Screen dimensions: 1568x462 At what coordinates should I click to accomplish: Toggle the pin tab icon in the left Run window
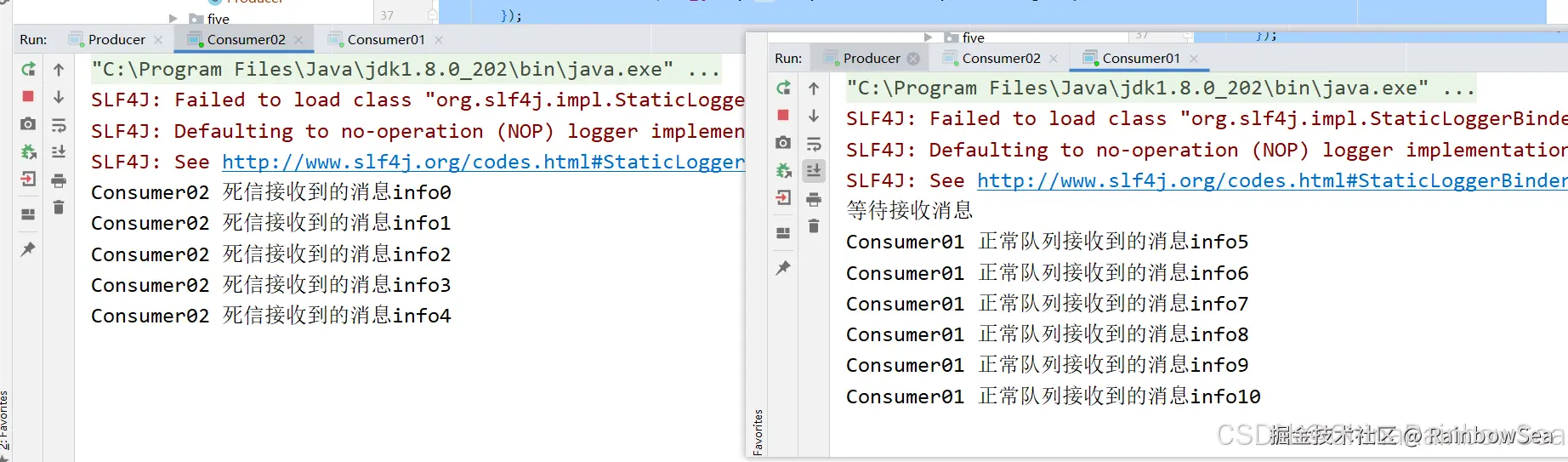28,249
